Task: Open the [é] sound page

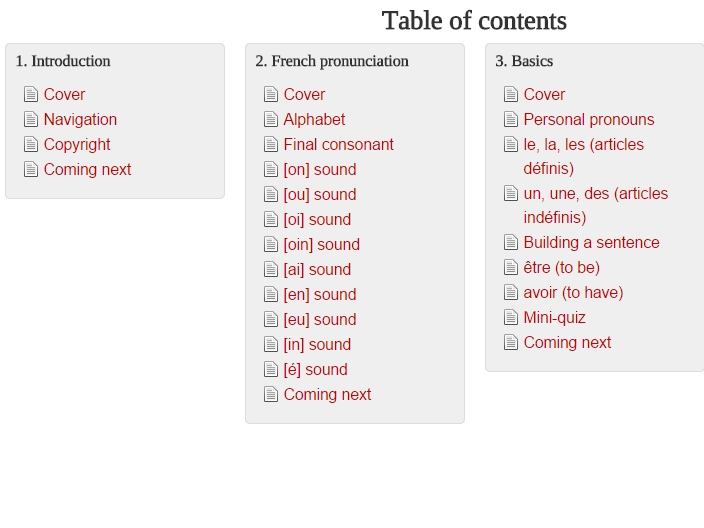Action: [x=315, y=370]
